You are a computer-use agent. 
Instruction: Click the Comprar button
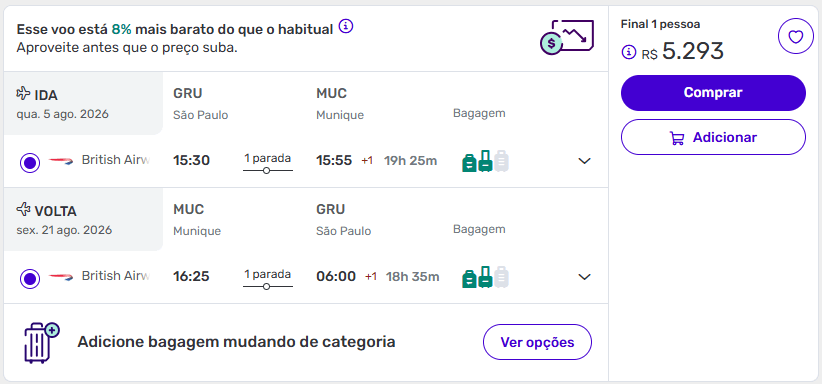click(713, 93)
